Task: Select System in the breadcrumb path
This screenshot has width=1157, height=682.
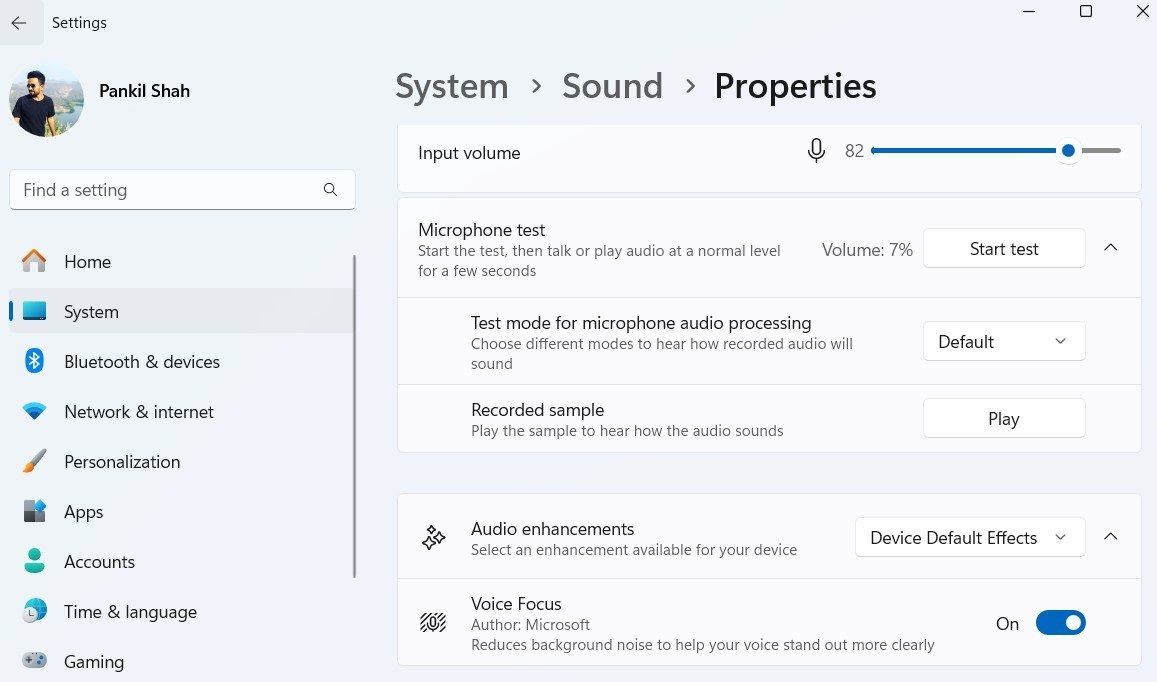Action: [451, 86]
